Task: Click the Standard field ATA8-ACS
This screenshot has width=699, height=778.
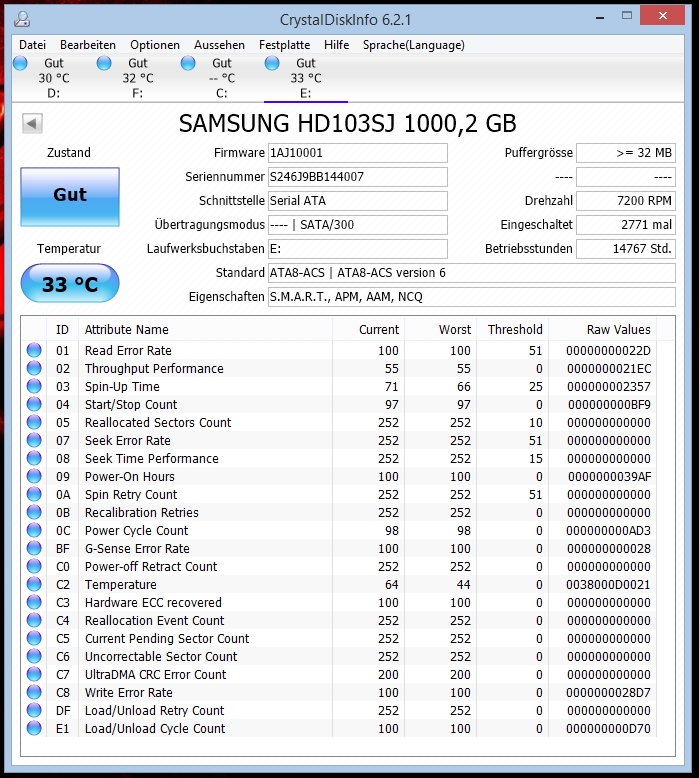Action: coord(472,273)
